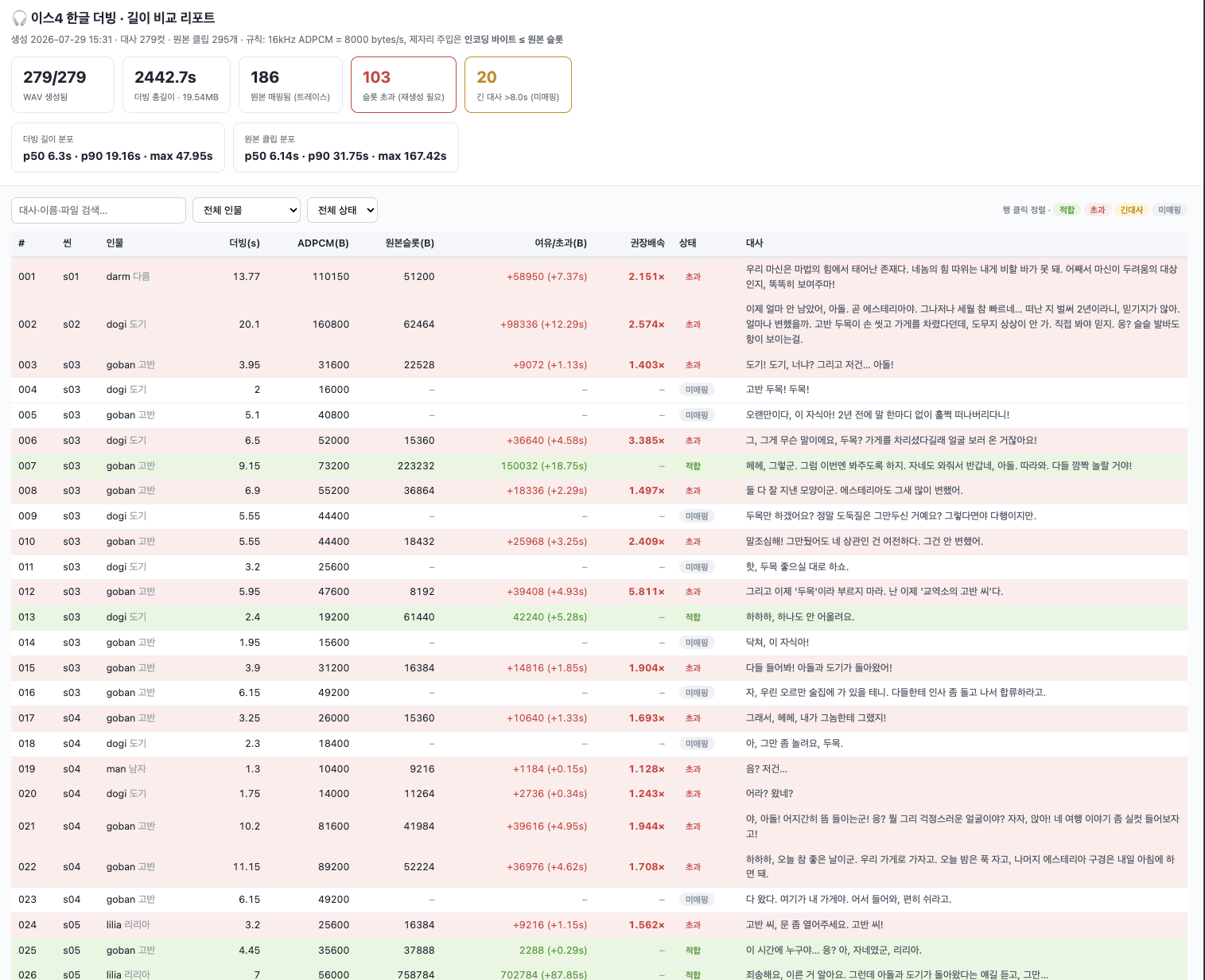The width and height of the screenshot is (1205, 980).
Task: Sort by the green 적합 legend pill
Action: click(1067, 210)
